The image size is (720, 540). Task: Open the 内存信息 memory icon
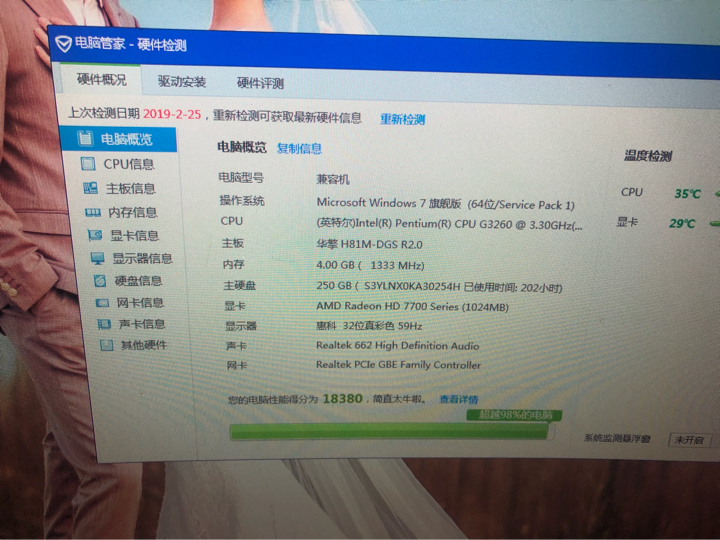(x=93, y=212)
